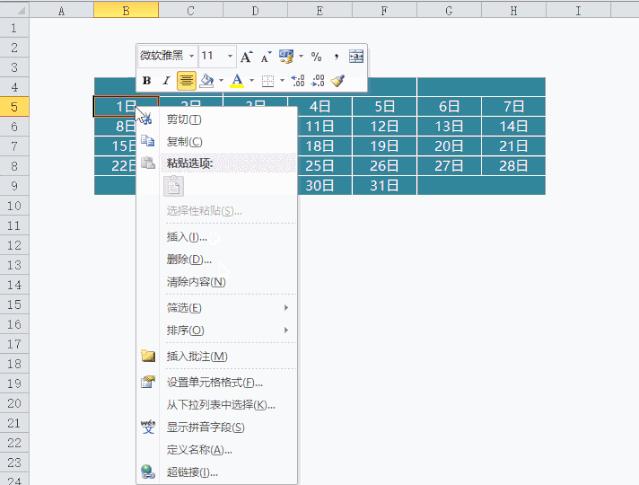Select row 12 header
Screen dimensions: 639x485
click(14, 245)
